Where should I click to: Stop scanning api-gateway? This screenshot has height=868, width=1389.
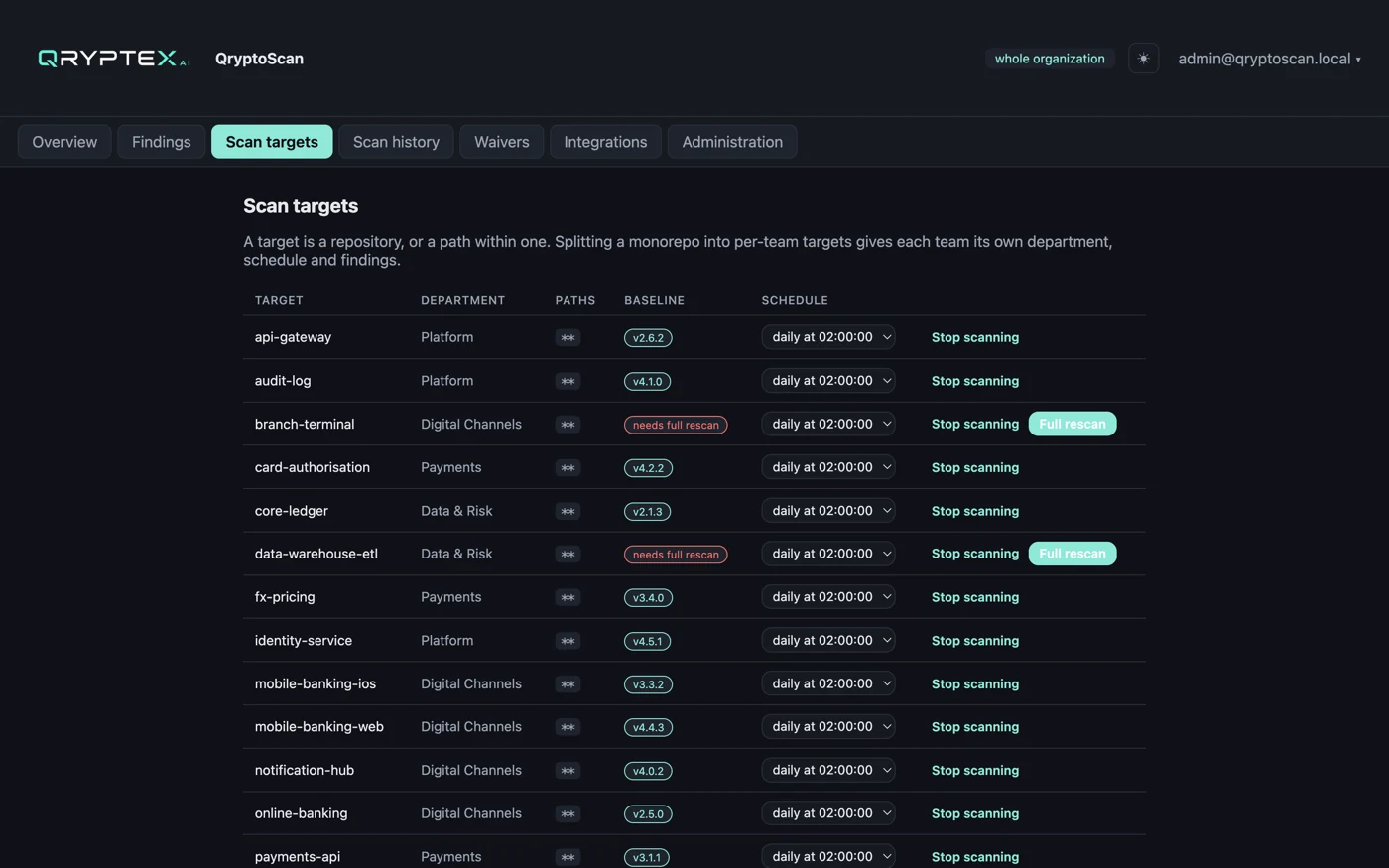pos(974,337)
